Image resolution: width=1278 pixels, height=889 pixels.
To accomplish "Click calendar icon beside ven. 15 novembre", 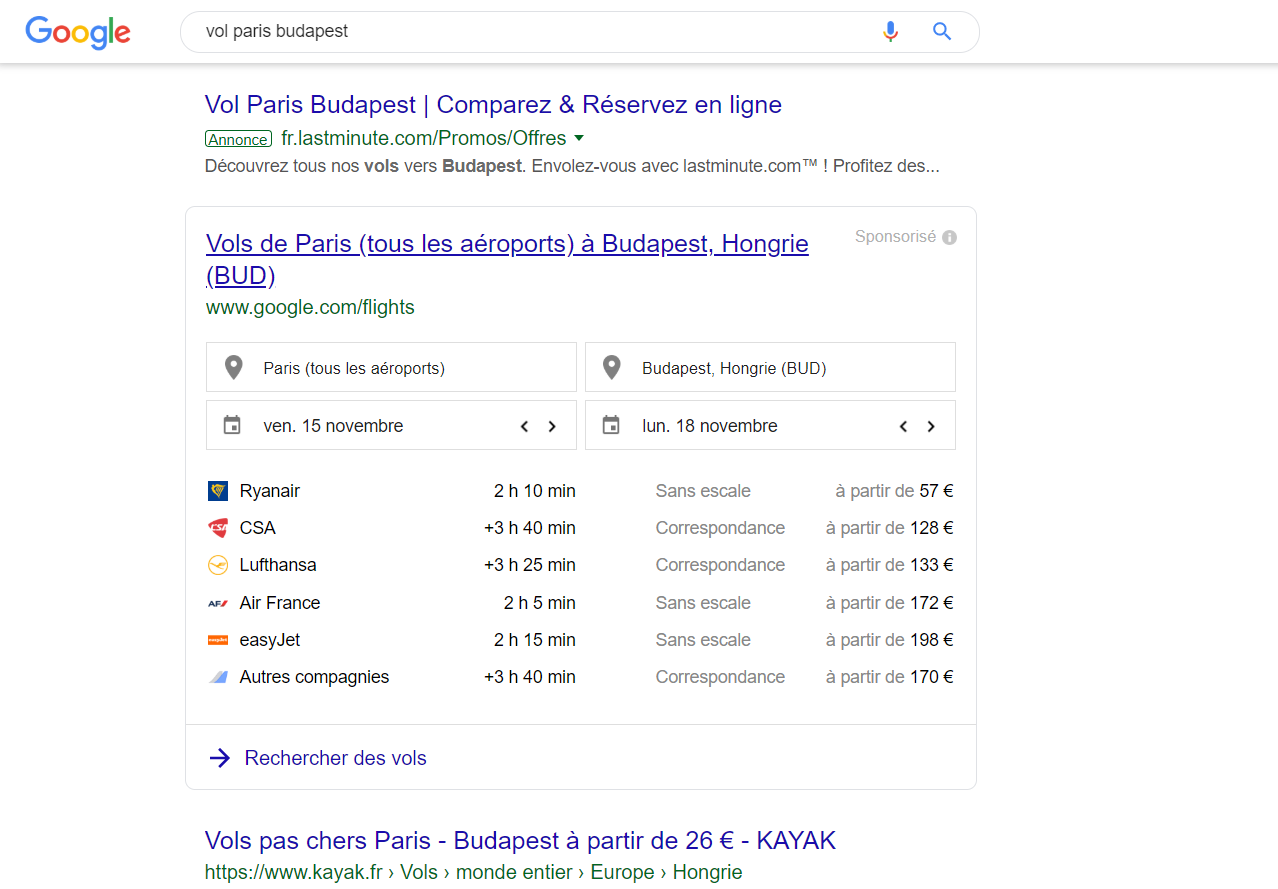I will pyautogui.click(x=232, y=425).
